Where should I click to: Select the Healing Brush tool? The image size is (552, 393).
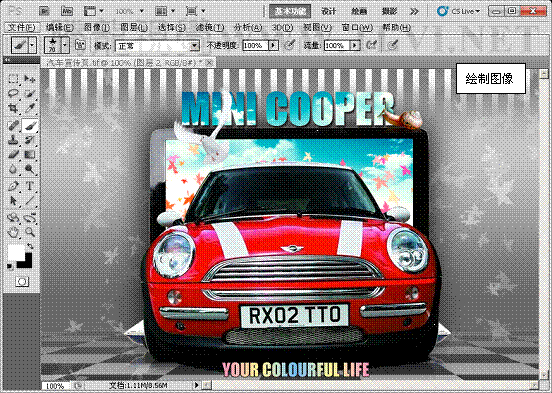tap(13, 125)
